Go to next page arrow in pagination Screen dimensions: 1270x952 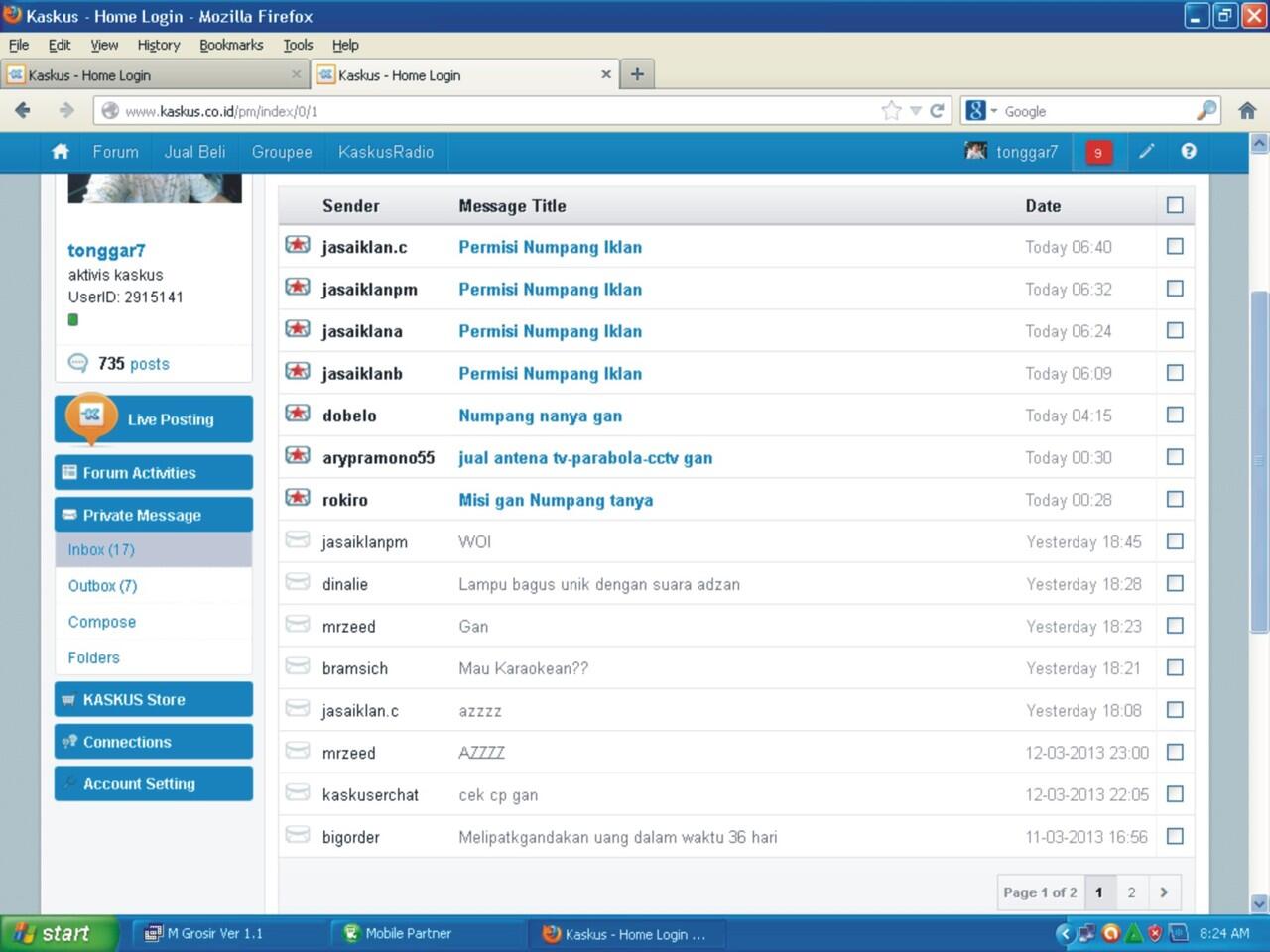1164,892
